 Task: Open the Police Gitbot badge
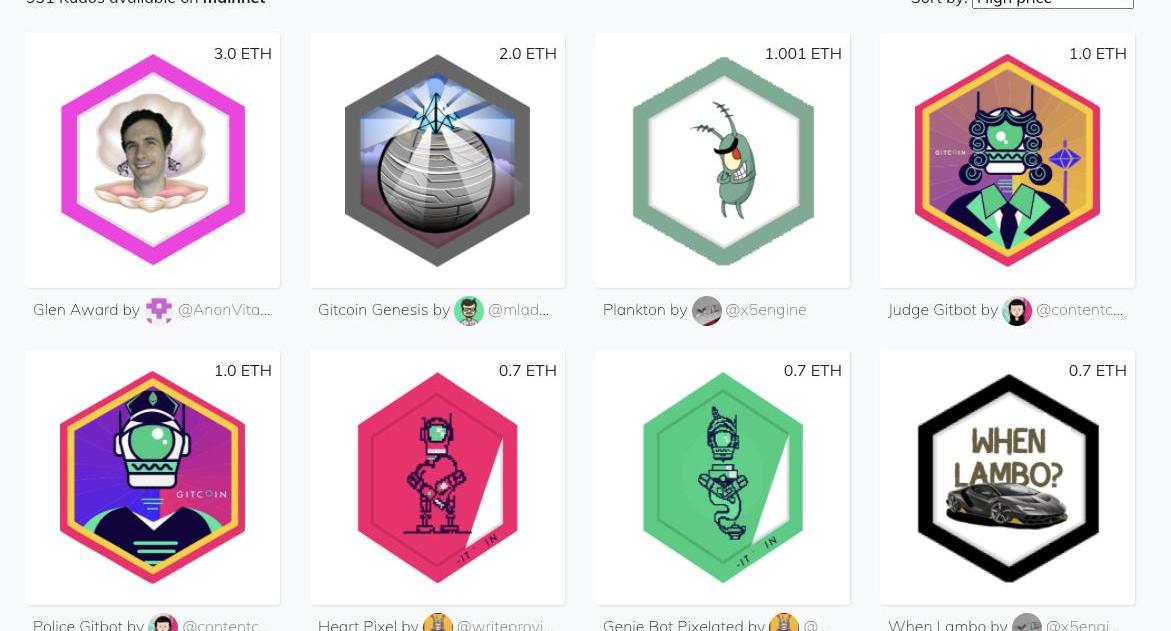153,477
